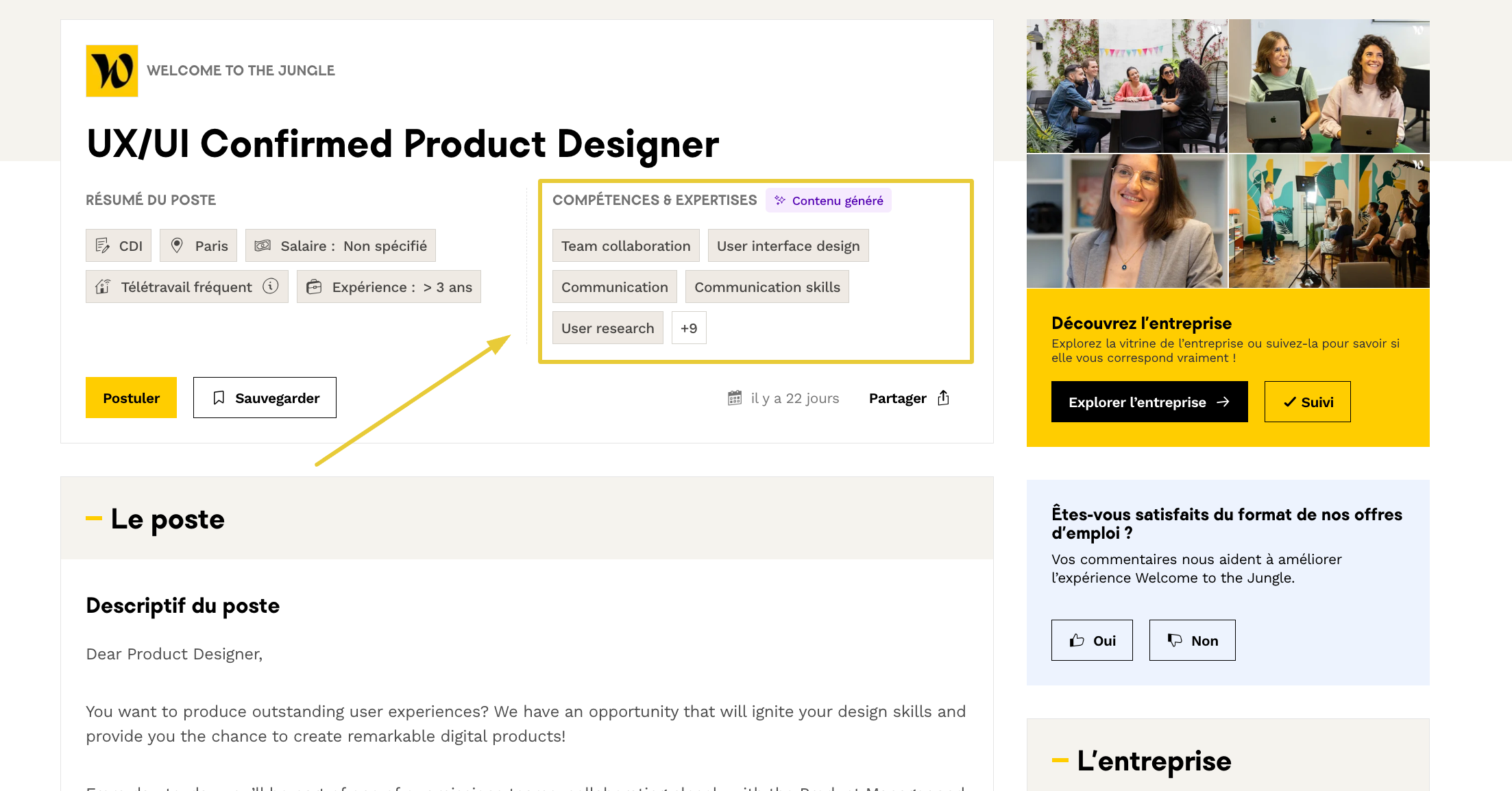Click the share upload icon
The height and width of the screenshot is (791, 1512).
pos(943,398)
